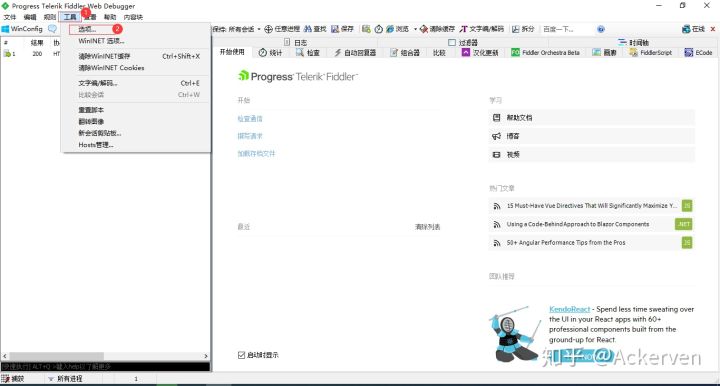The width and height of the screenshot is (720, 386).
Task: Open the 内容块 menu
Action: [133, 17]
